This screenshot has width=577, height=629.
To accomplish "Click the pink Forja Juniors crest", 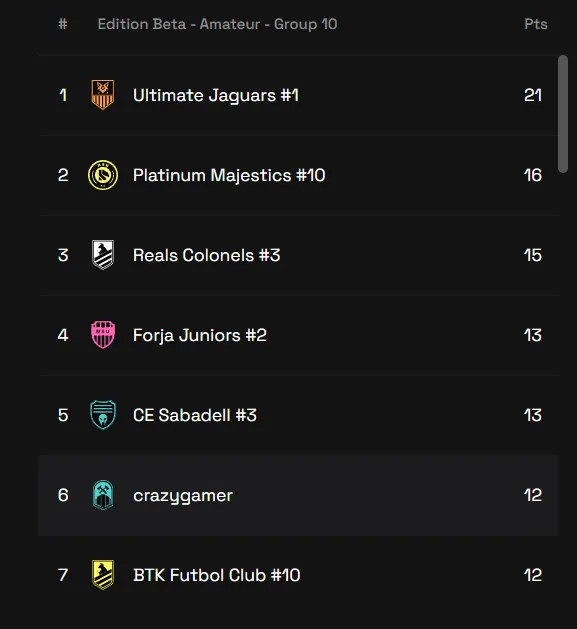I will 103,335.
